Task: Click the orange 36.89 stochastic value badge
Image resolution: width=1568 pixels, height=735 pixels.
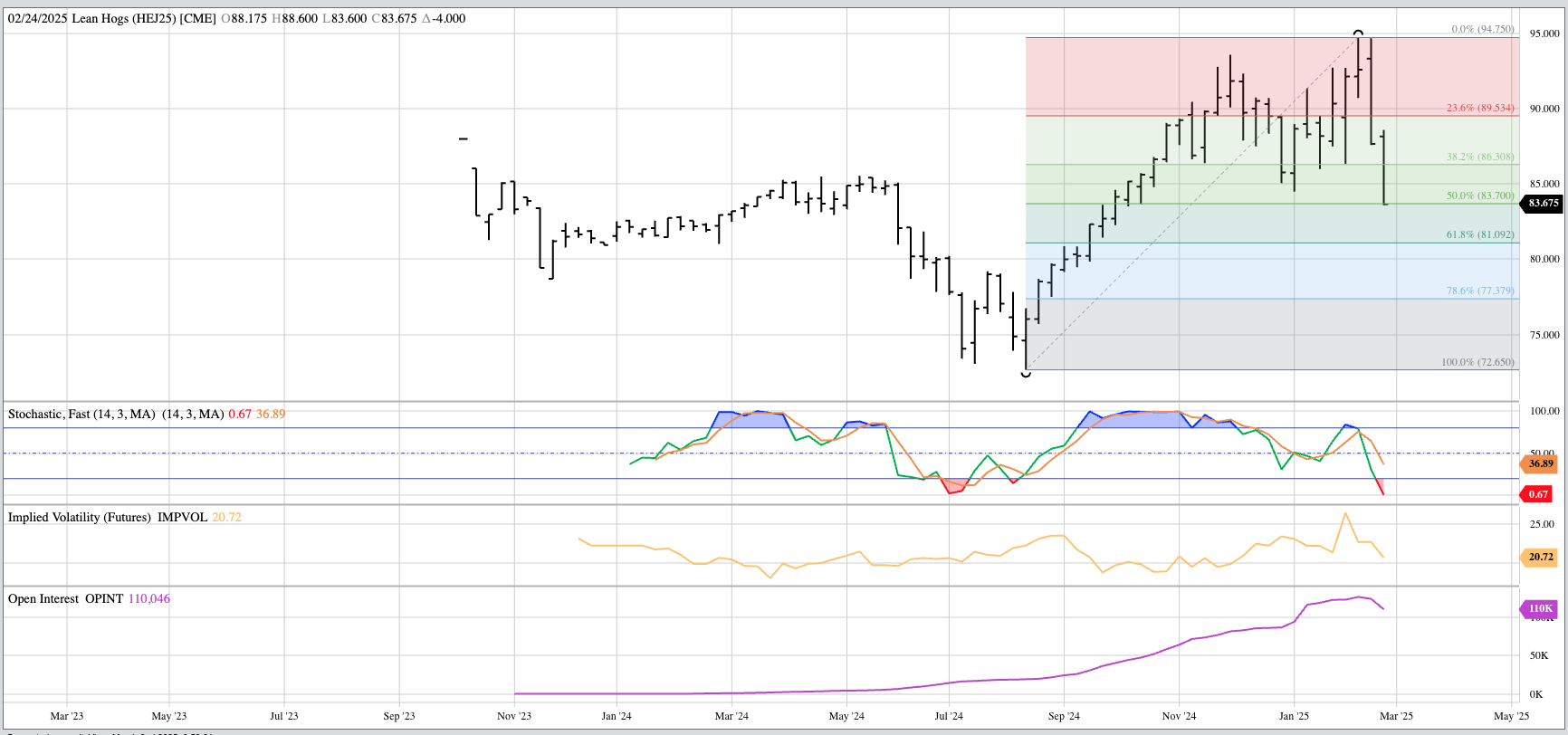Action: pos(1539,464)
